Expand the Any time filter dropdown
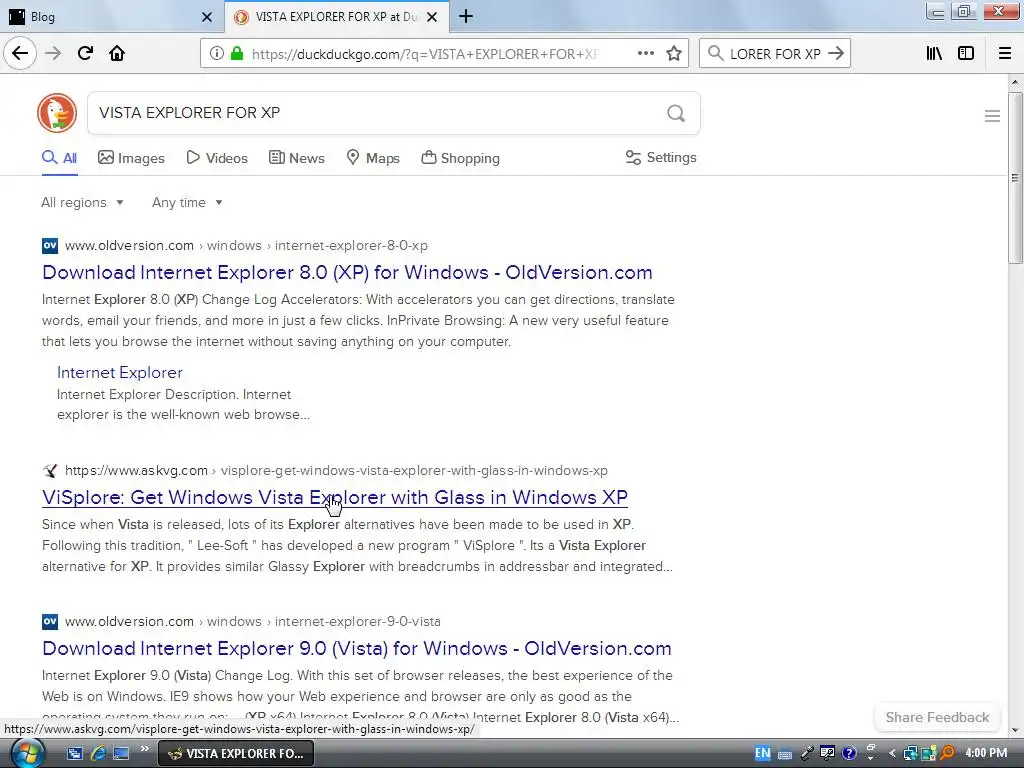The height and width of the screenshot is (768, 1024). [187, 202]
